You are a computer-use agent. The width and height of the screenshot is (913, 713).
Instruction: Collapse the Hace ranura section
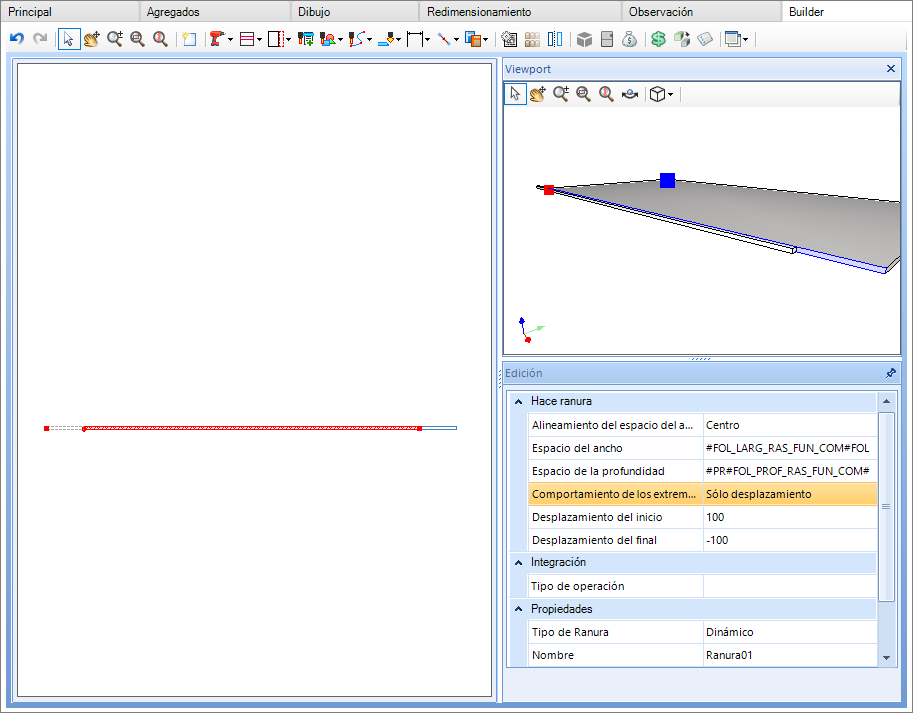518,402
